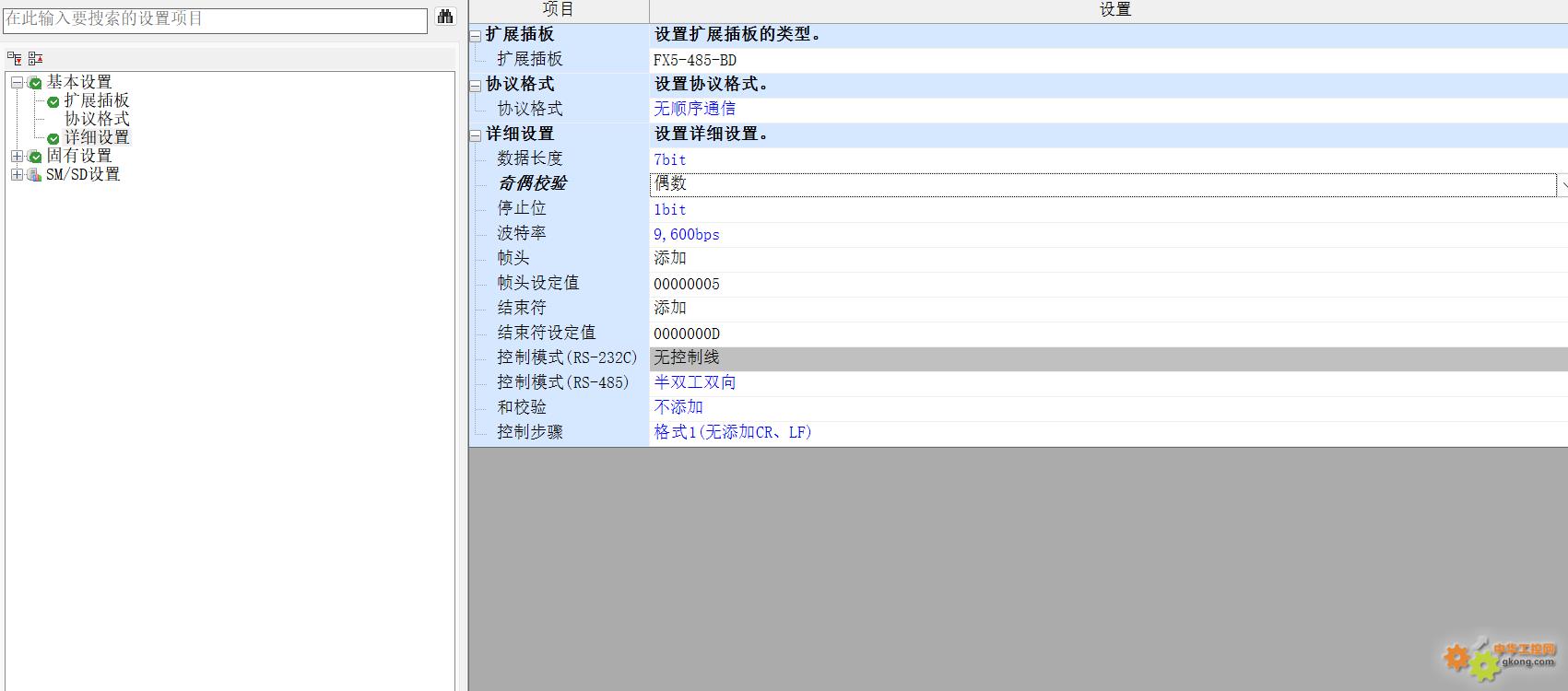Click the SM/SD设置 node icon
Image resolution: width=1568 pixels, height=691 pixels.
point(35,175)
